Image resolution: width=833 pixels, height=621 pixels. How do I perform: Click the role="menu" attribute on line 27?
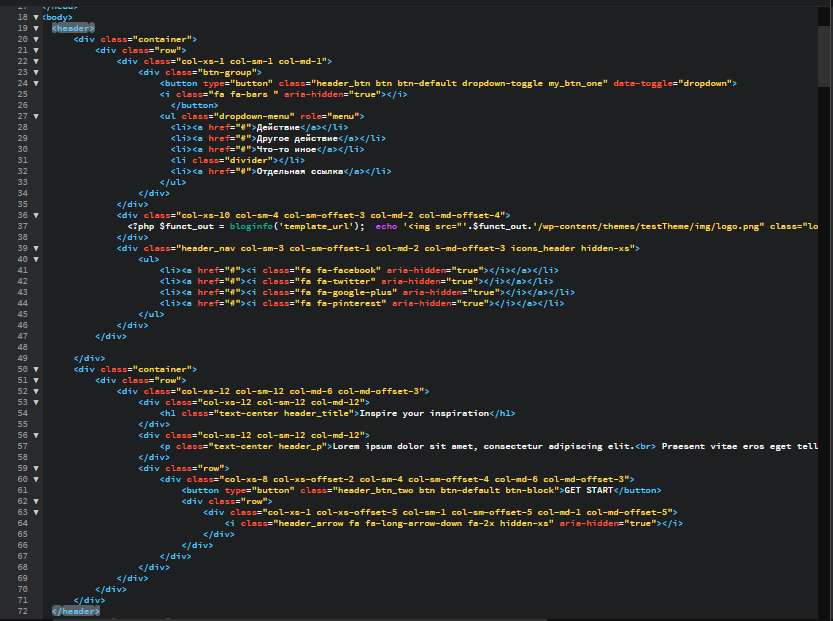coord(330,116)
